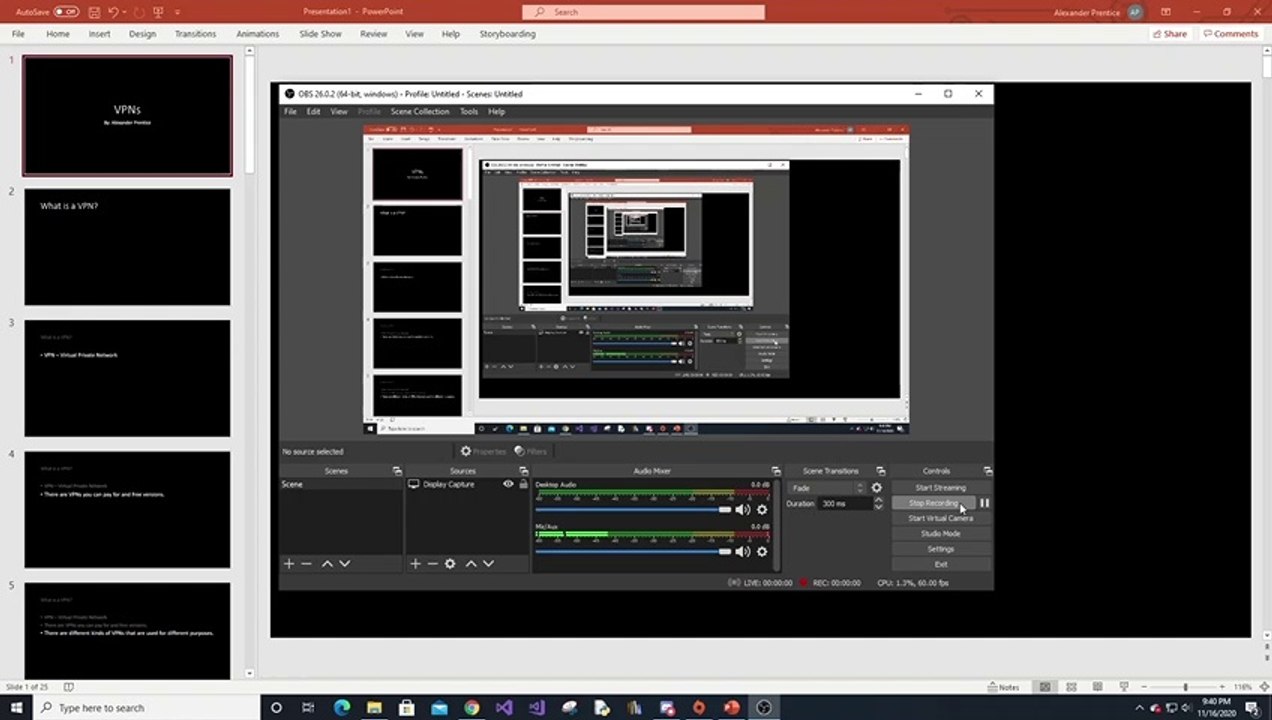Open the Storyboarding ribbon tab
This screenshot has height=720, width=1272.
point(507,34)
